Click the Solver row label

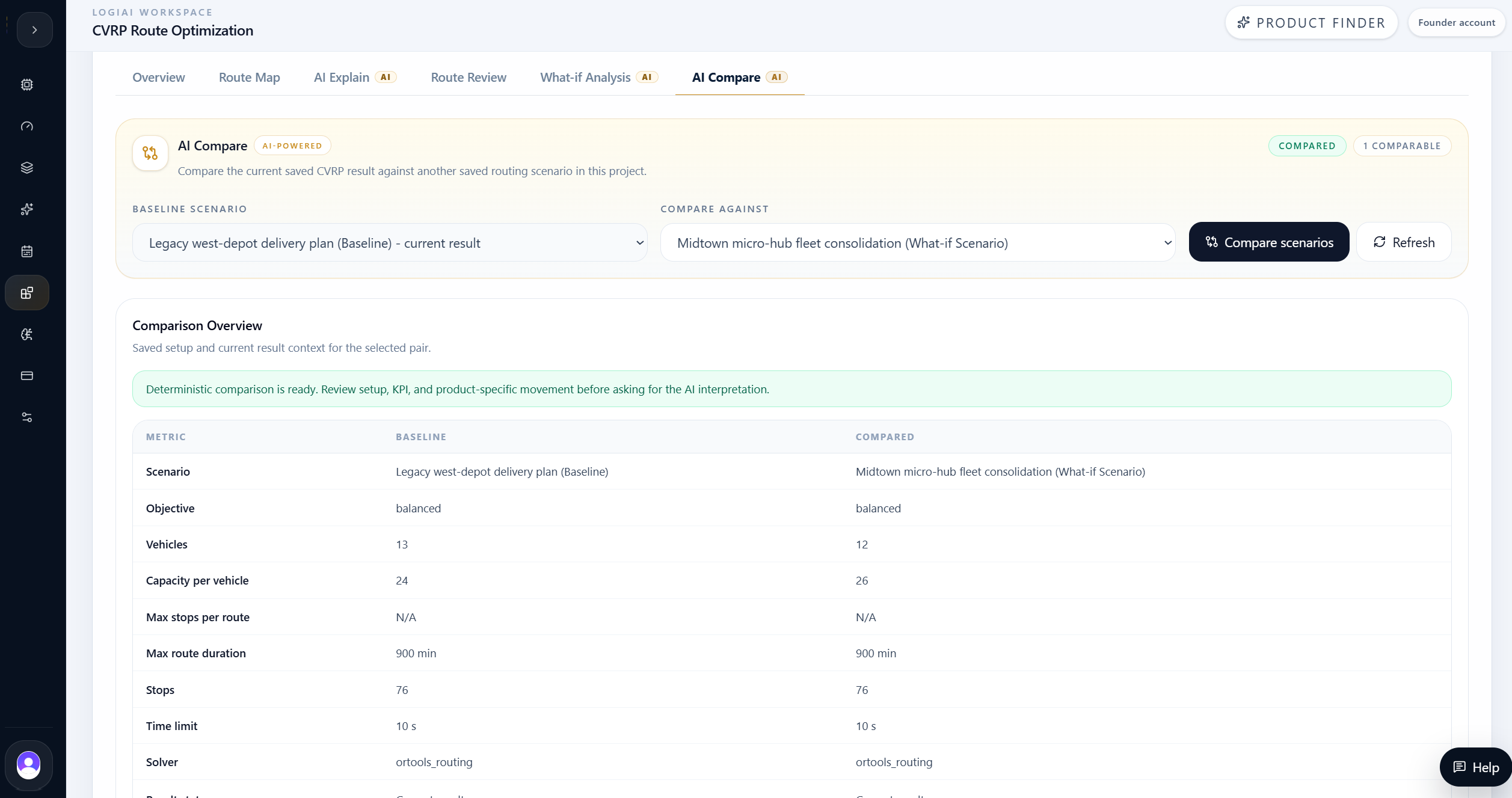pos(162,762)
